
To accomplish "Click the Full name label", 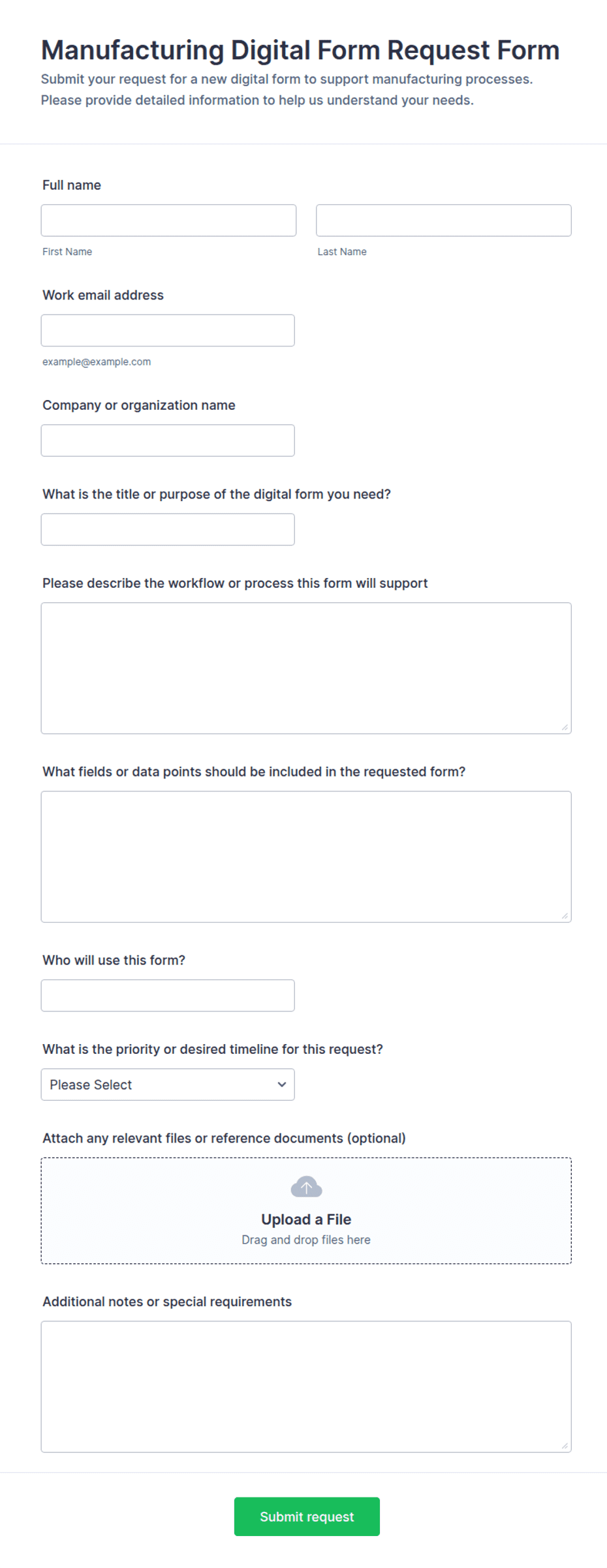I will click(x=72, y=185).
